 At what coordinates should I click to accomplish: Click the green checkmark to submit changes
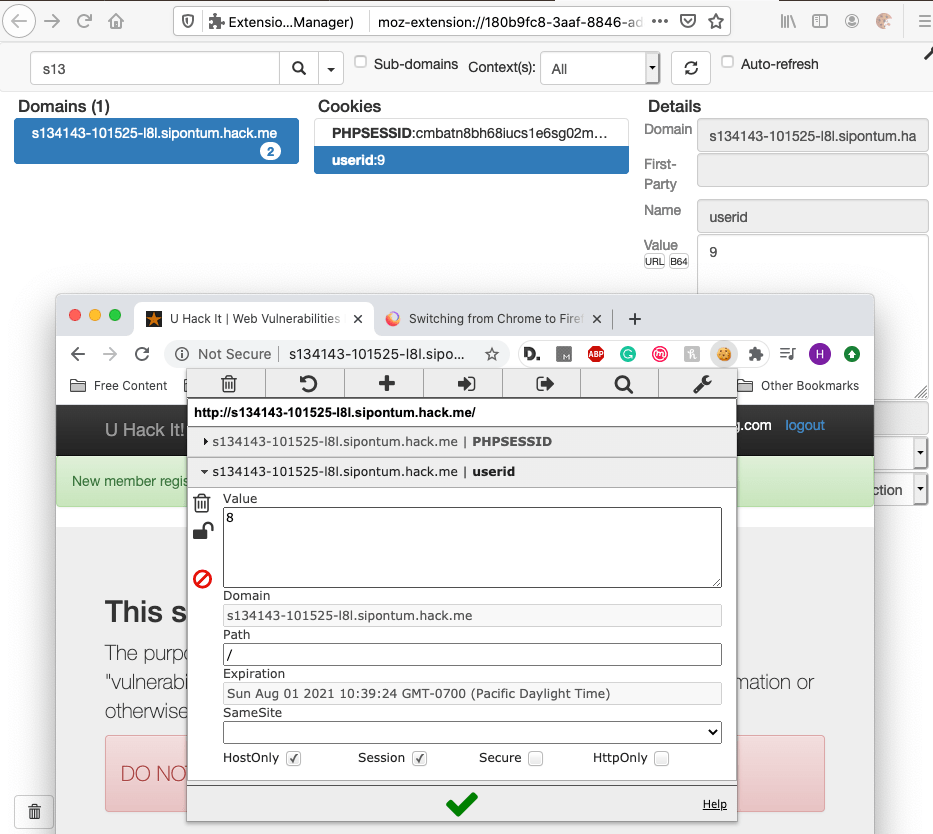coord(461,803)
